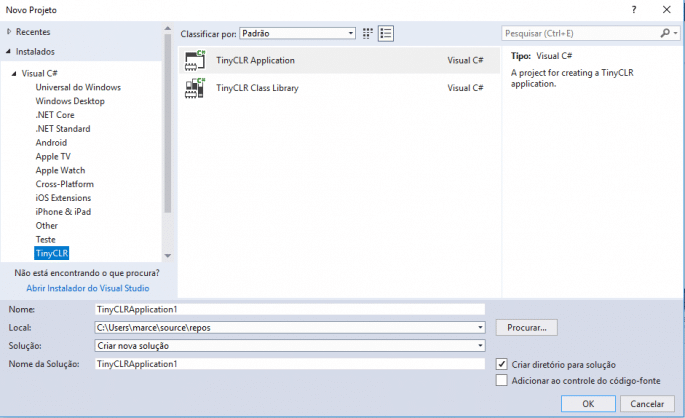Image resolution: width=685 pixels, height=418 pixels.
Task: Open search options dropdown arrow
Action: (x=675, y=33)
